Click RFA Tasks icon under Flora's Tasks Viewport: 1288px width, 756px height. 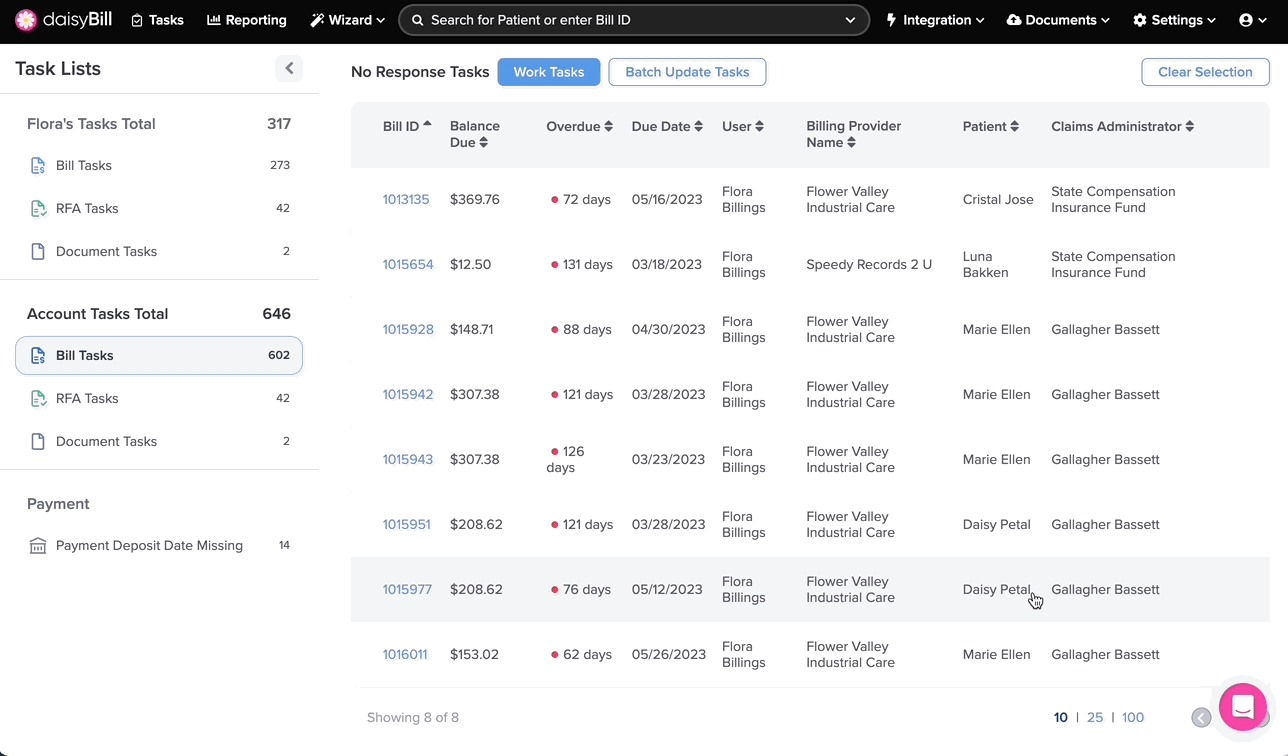[x=38, y=209]
